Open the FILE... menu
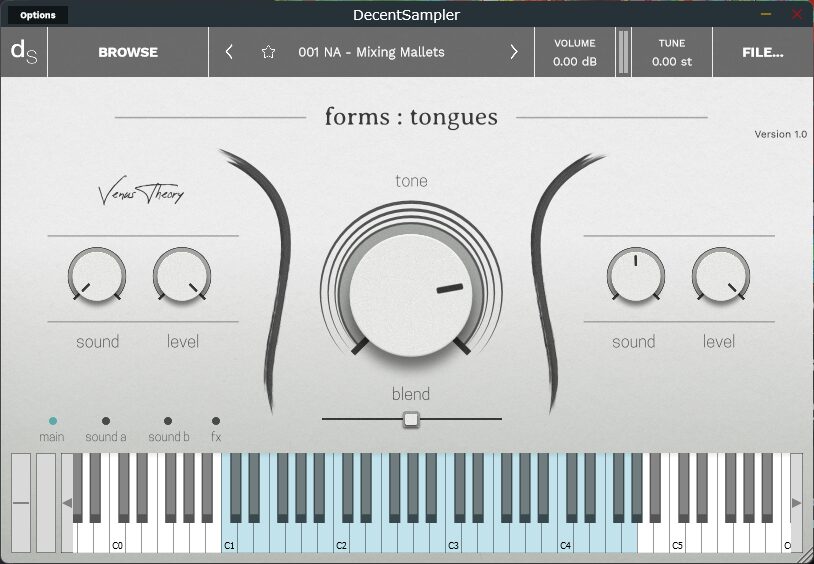 pos(762,52)
